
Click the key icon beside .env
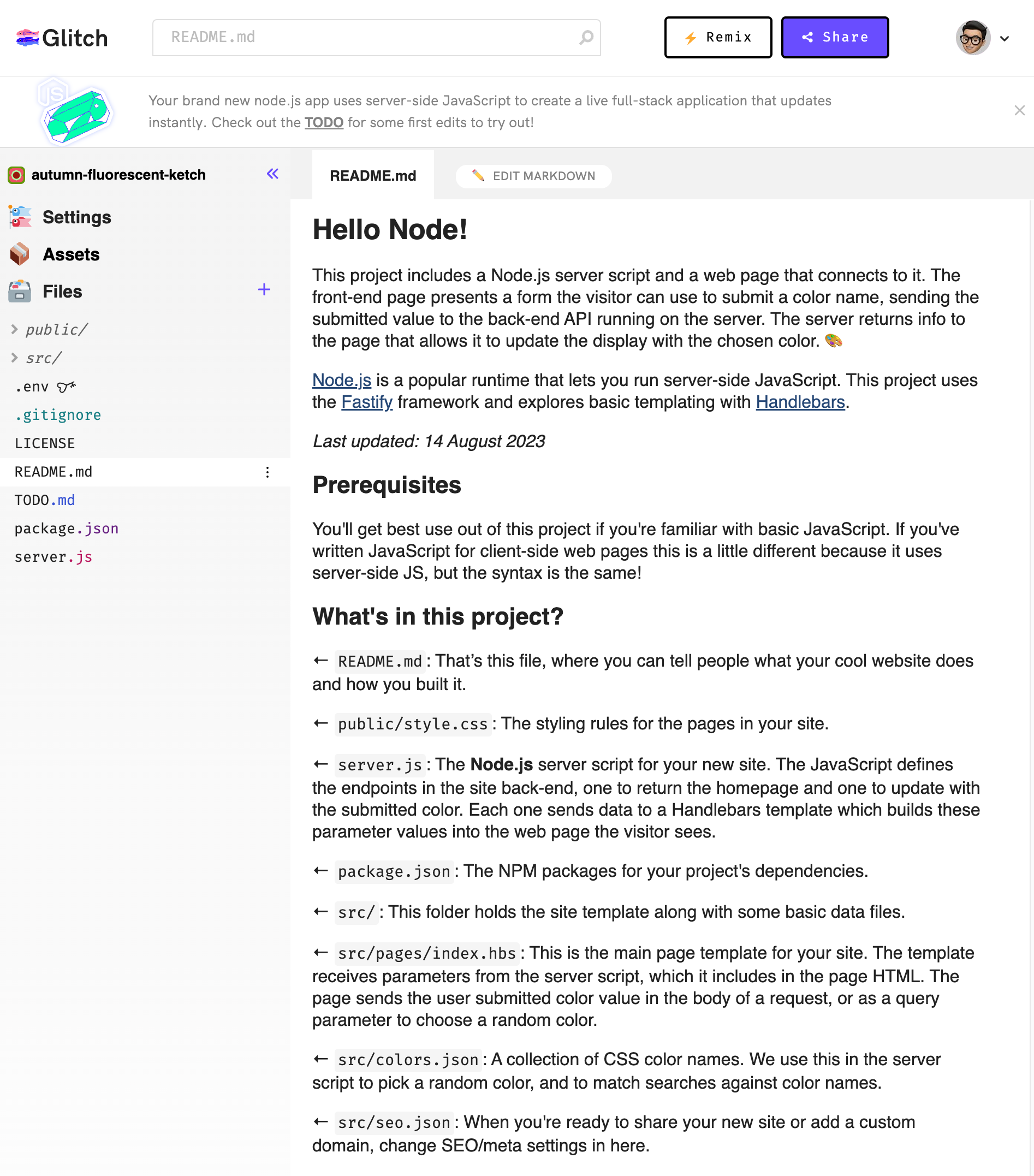[67, 387]
